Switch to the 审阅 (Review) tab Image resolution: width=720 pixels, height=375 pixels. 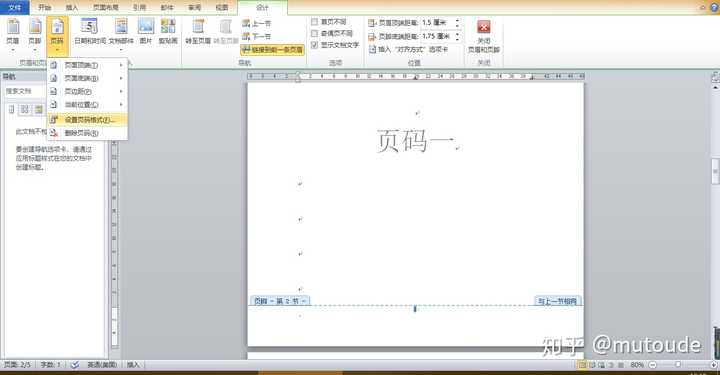(195, 7)
